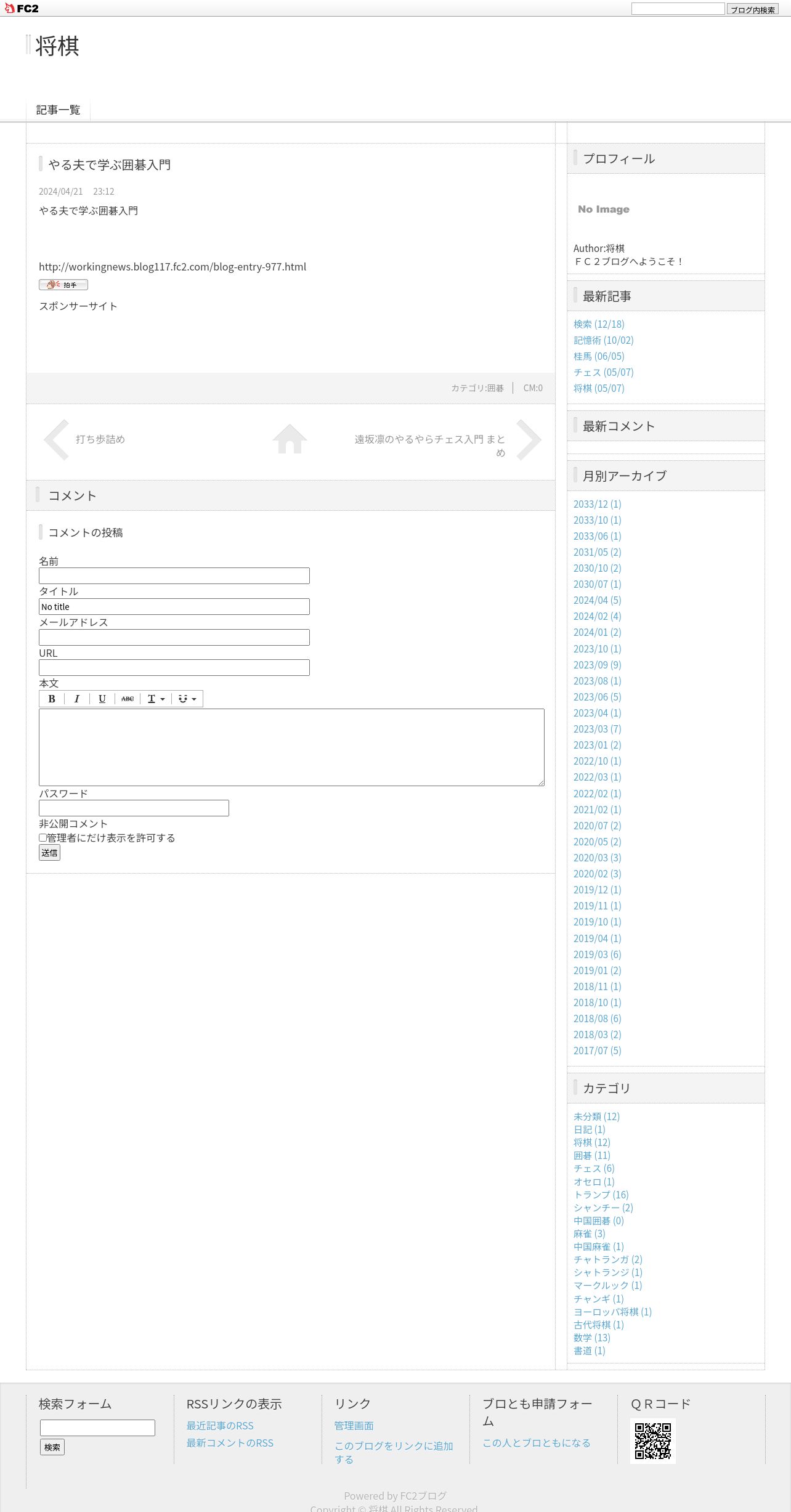This screenshot has width=791, height=1512.
Task: Open the emoji picker dropdown in editor
Action: 187,699
